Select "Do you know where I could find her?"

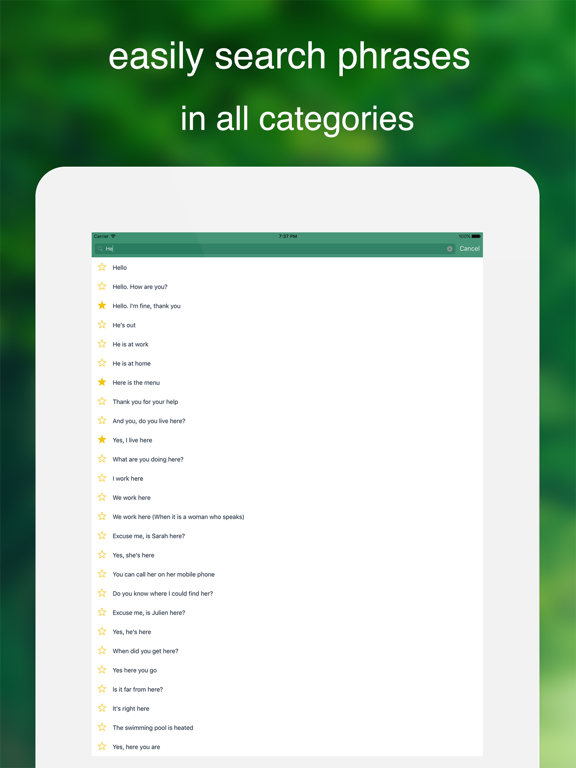(x=287, y=593)
